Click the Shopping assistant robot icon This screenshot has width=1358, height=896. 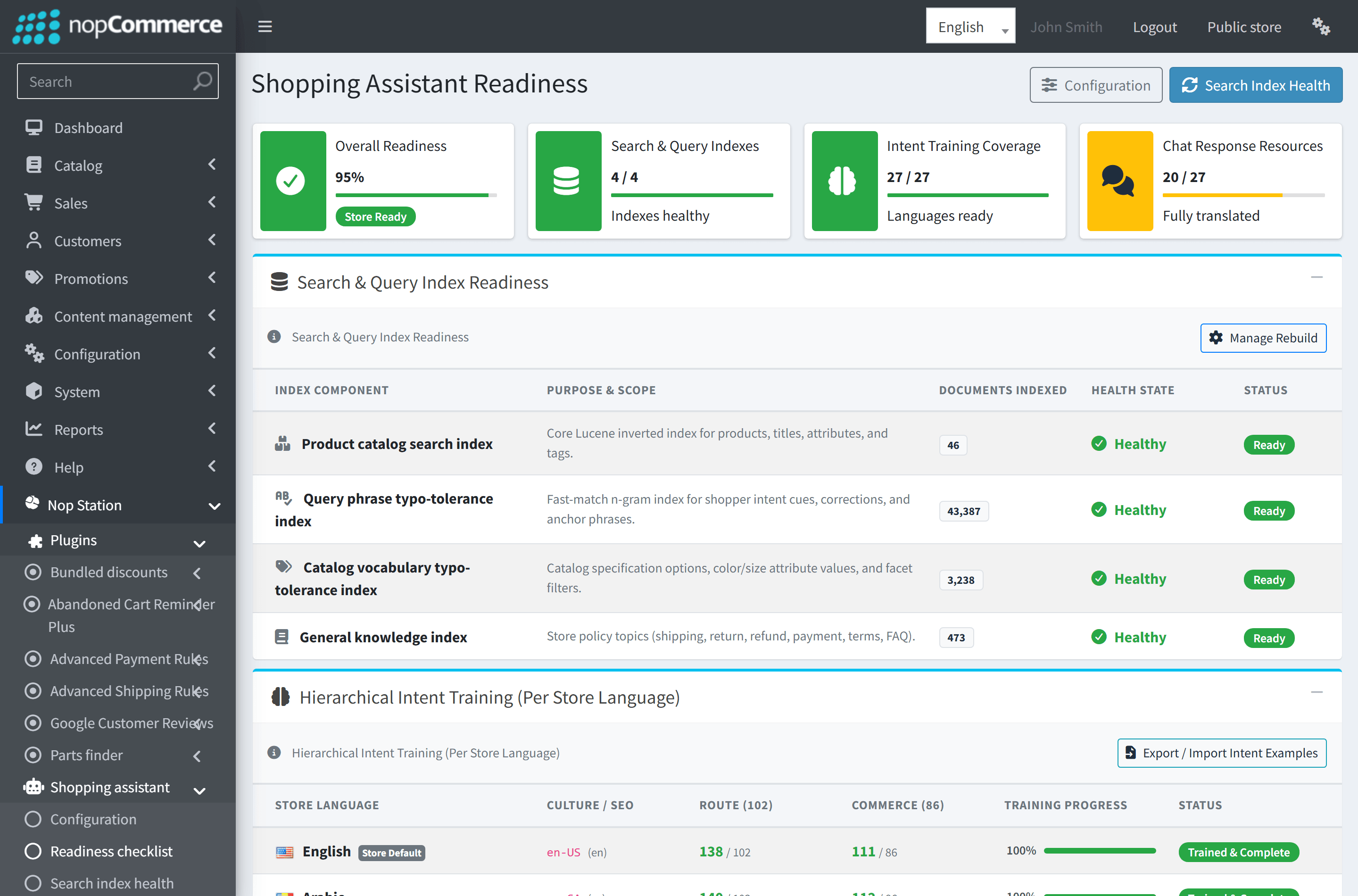point(33,787)
